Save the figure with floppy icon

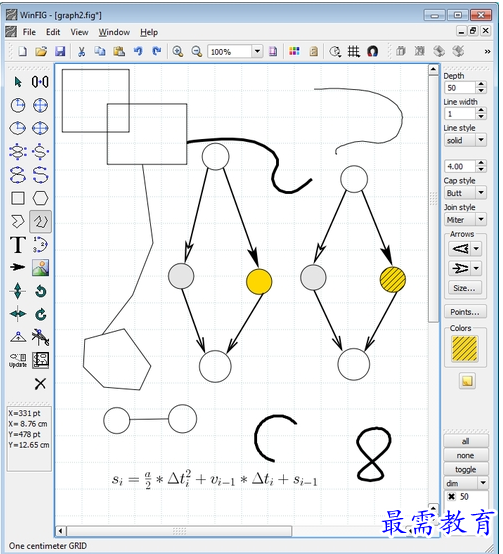click(60, 52)
